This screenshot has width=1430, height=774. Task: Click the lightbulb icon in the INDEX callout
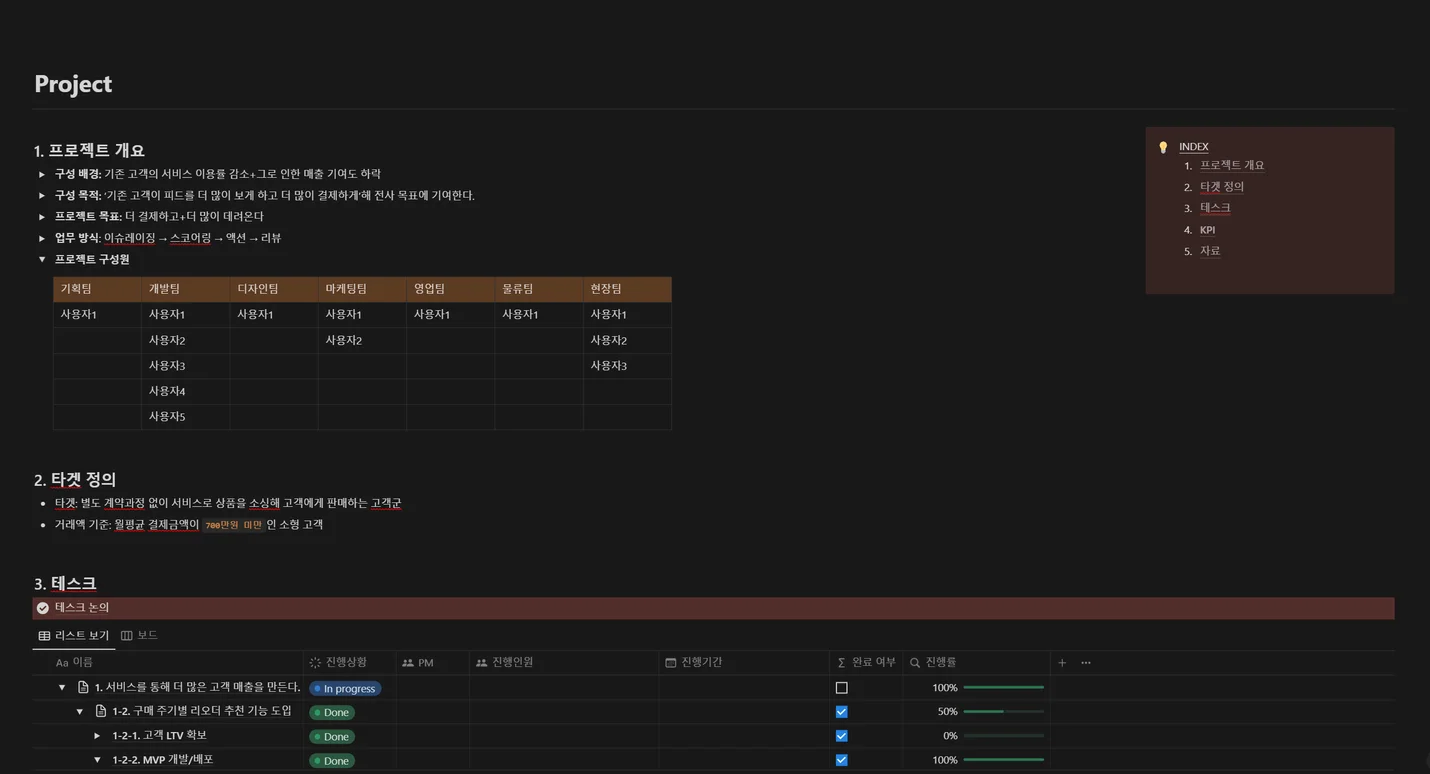[1163, 147]
